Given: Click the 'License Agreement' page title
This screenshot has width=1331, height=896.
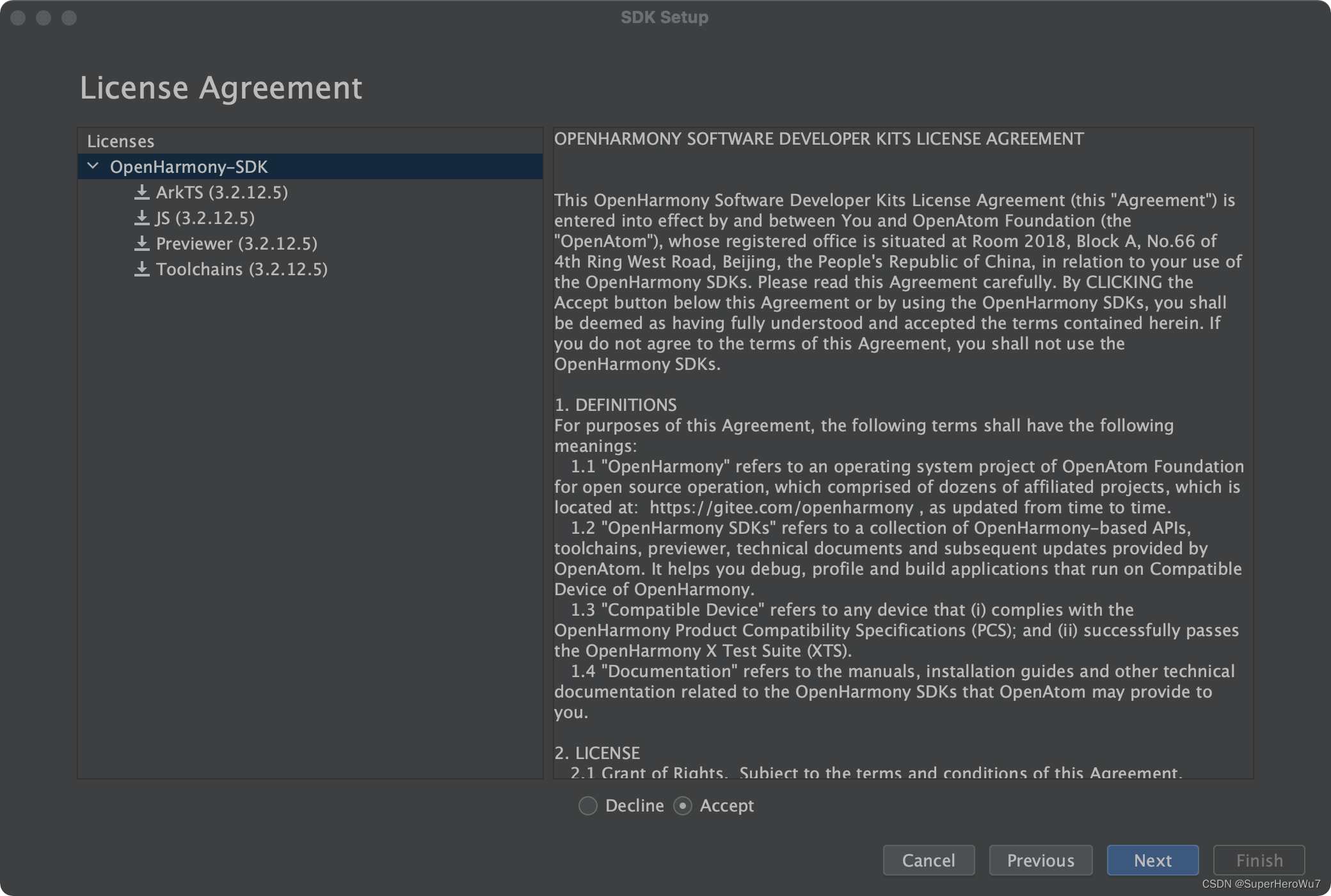Looking at the screenshot, I should coord(221,88).
